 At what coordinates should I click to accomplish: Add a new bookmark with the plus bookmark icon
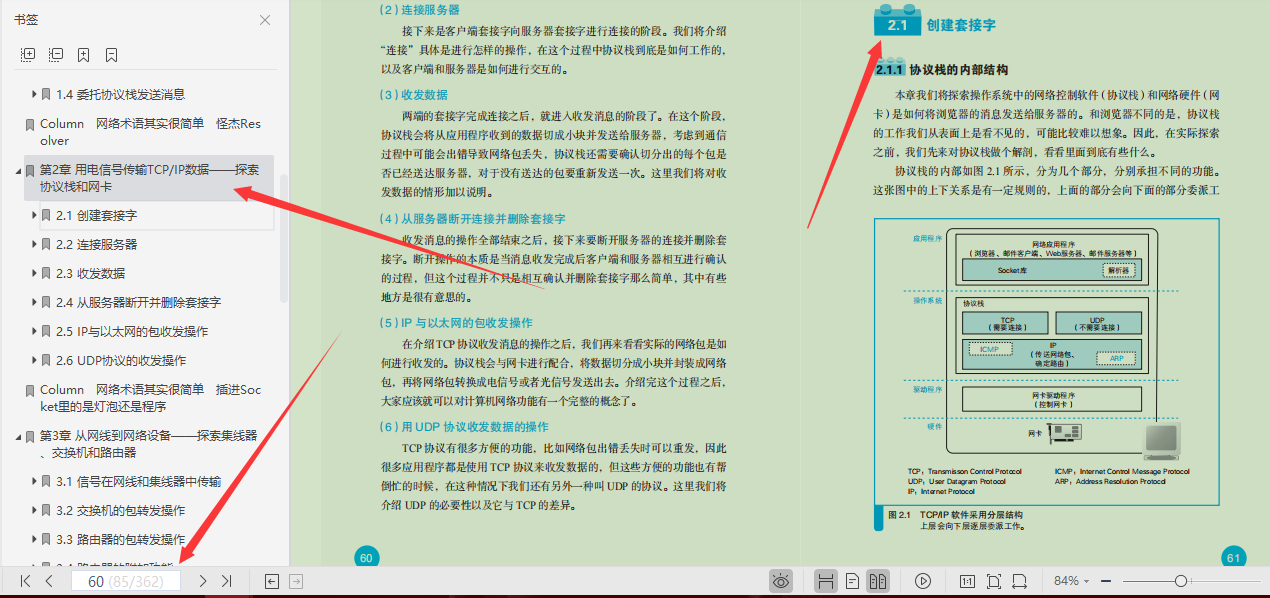coord(84,55)
